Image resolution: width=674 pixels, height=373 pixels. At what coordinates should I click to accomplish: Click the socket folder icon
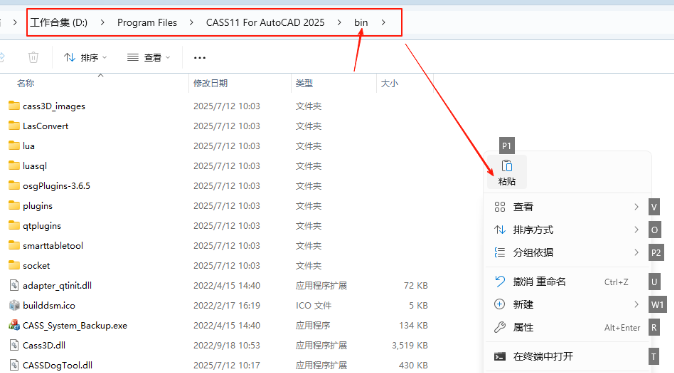(14, 265)
